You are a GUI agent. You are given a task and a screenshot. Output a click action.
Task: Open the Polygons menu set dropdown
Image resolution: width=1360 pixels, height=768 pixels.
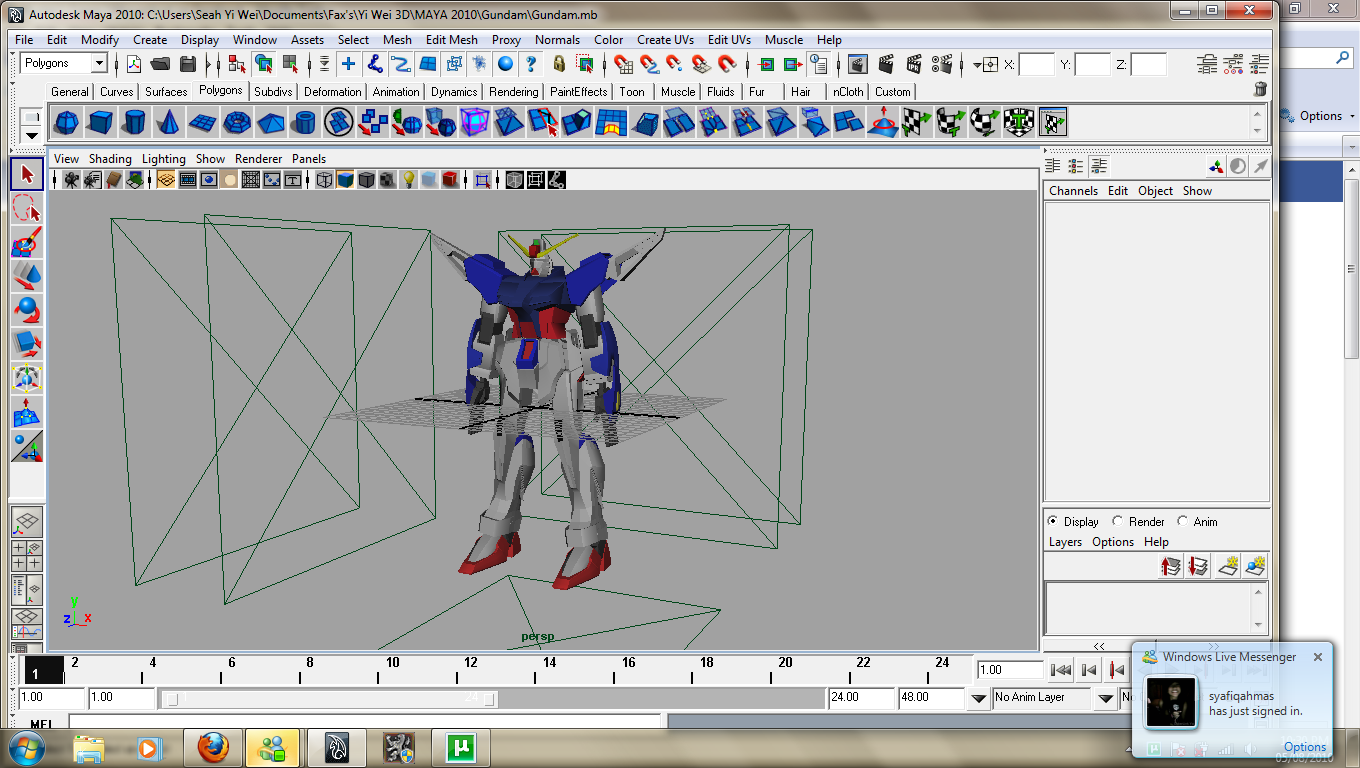63,63
